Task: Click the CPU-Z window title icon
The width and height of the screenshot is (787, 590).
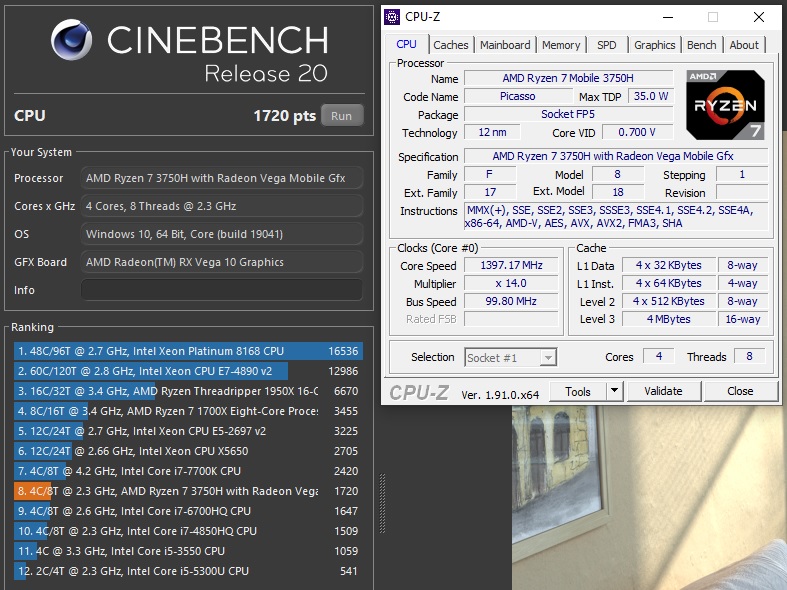Action: pos(391,17)
